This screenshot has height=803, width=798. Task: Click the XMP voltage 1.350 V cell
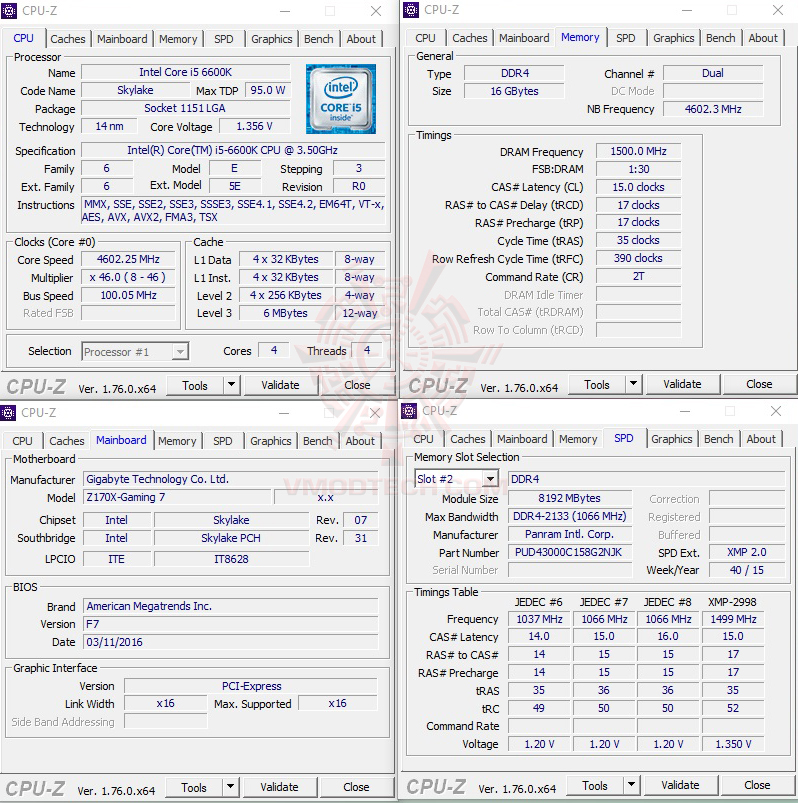coord(733,744)
